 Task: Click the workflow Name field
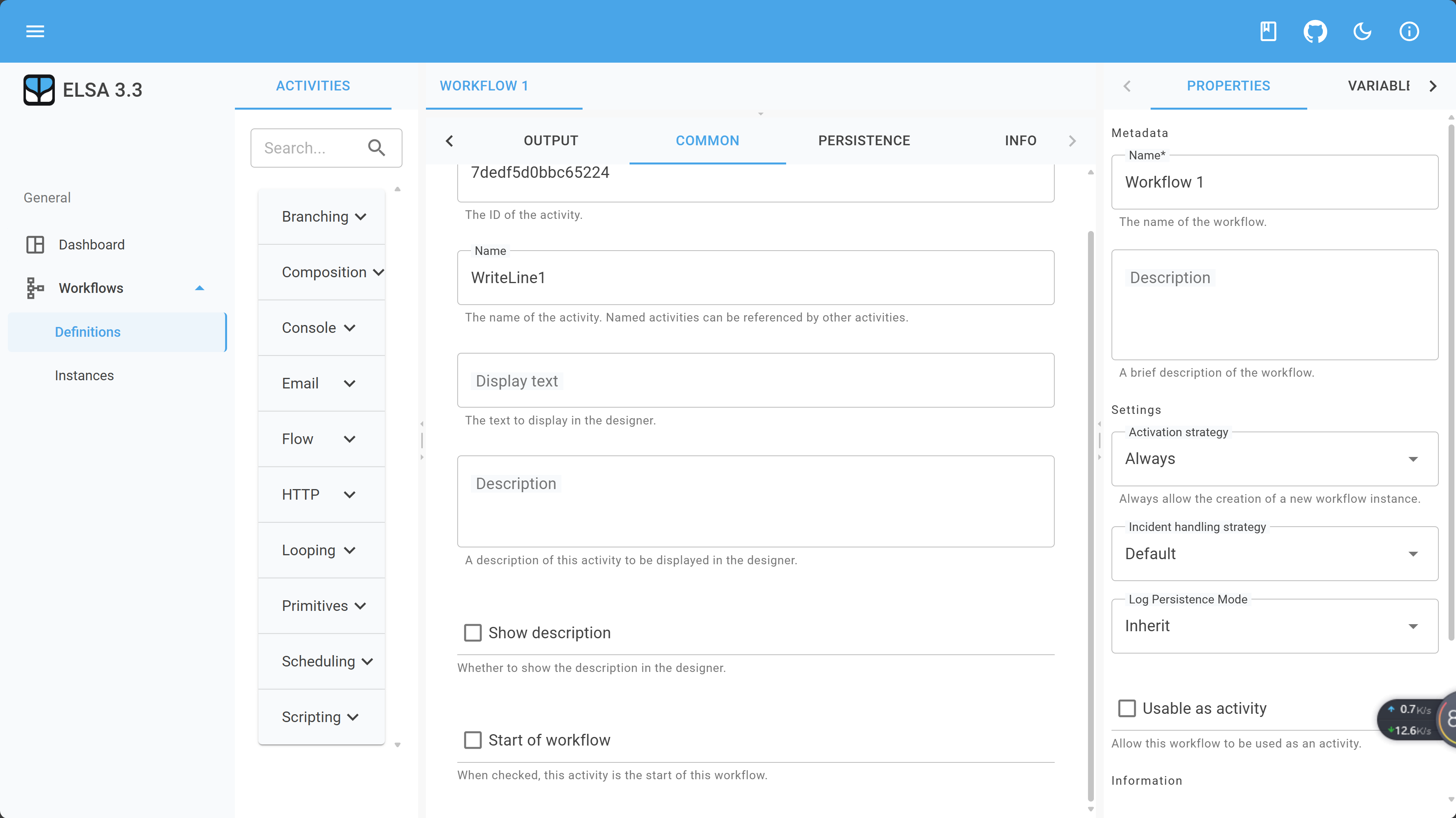1275,182
